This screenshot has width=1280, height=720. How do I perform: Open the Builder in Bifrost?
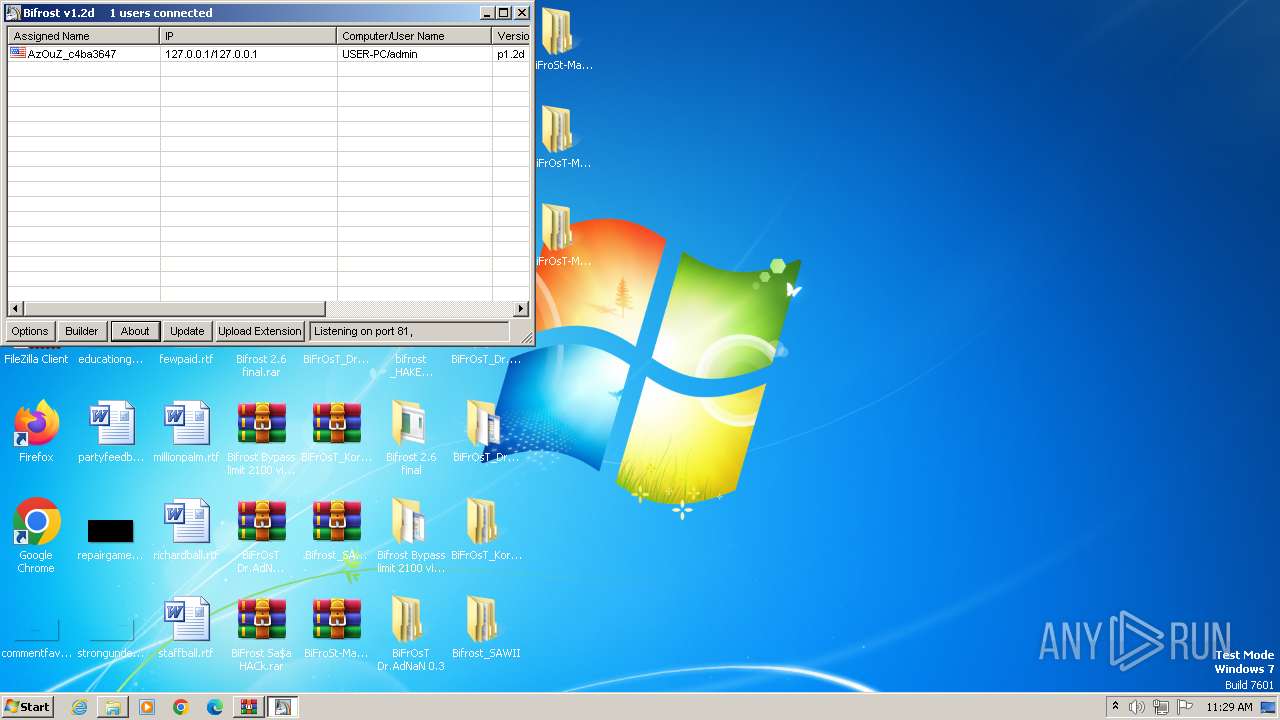pyautogui.click(x=82, y=331)
